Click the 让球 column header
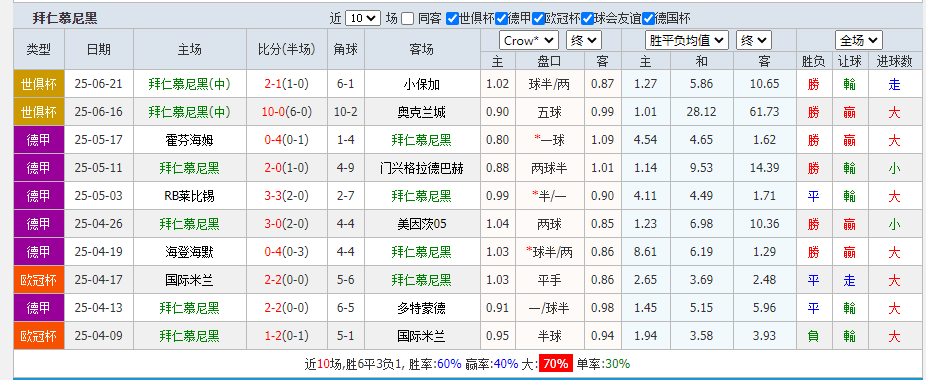The image size is (926, 380). click(849, 61)
